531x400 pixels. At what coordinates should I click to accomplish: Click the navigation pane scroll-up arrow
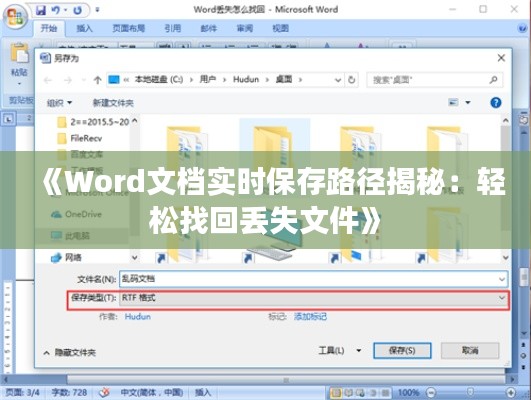[134, 121]
